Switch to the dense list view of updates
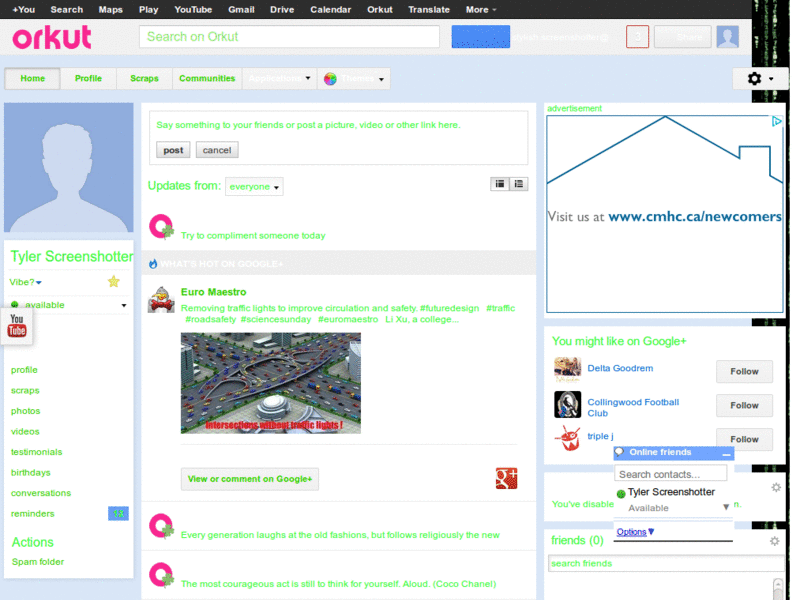 click(x=499, y=184)
